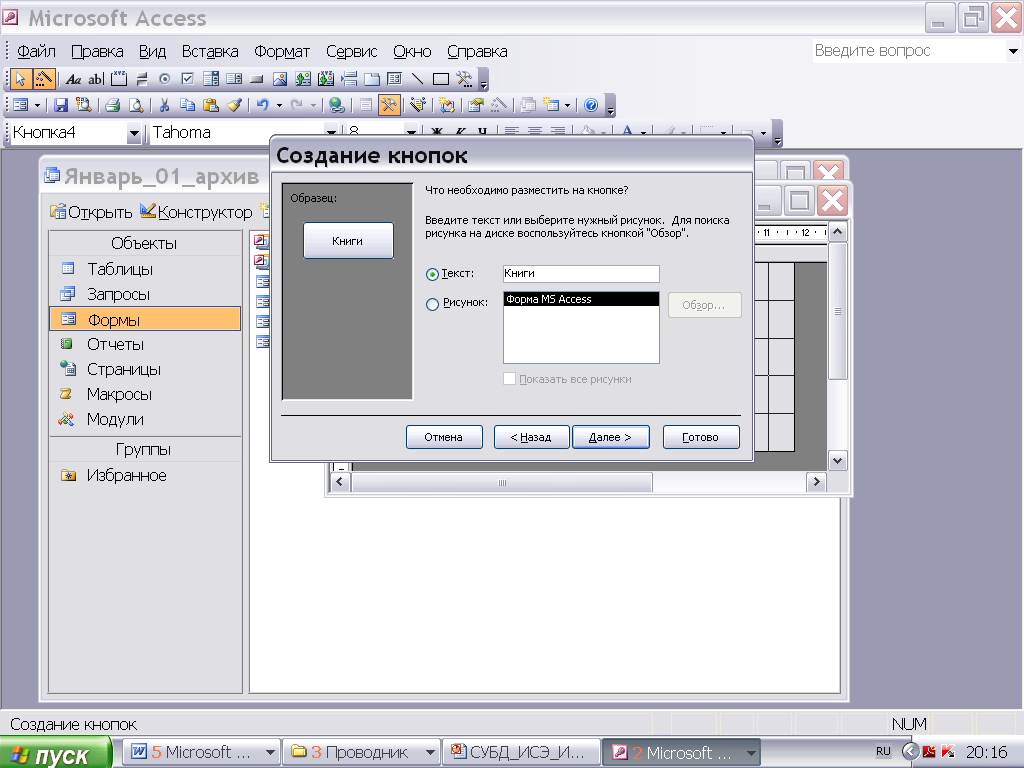Expand the Кнопка4 object combo box
The height and width of the screenshot is (768, 1024).
tap(134, 133)
